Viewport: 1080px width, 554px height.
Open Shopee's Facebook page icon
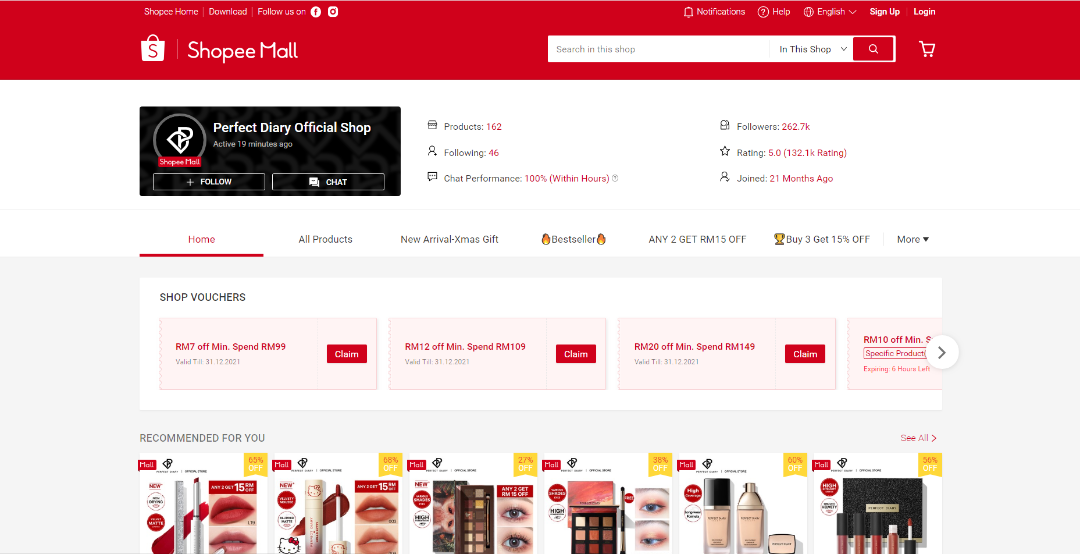[316, 12]
